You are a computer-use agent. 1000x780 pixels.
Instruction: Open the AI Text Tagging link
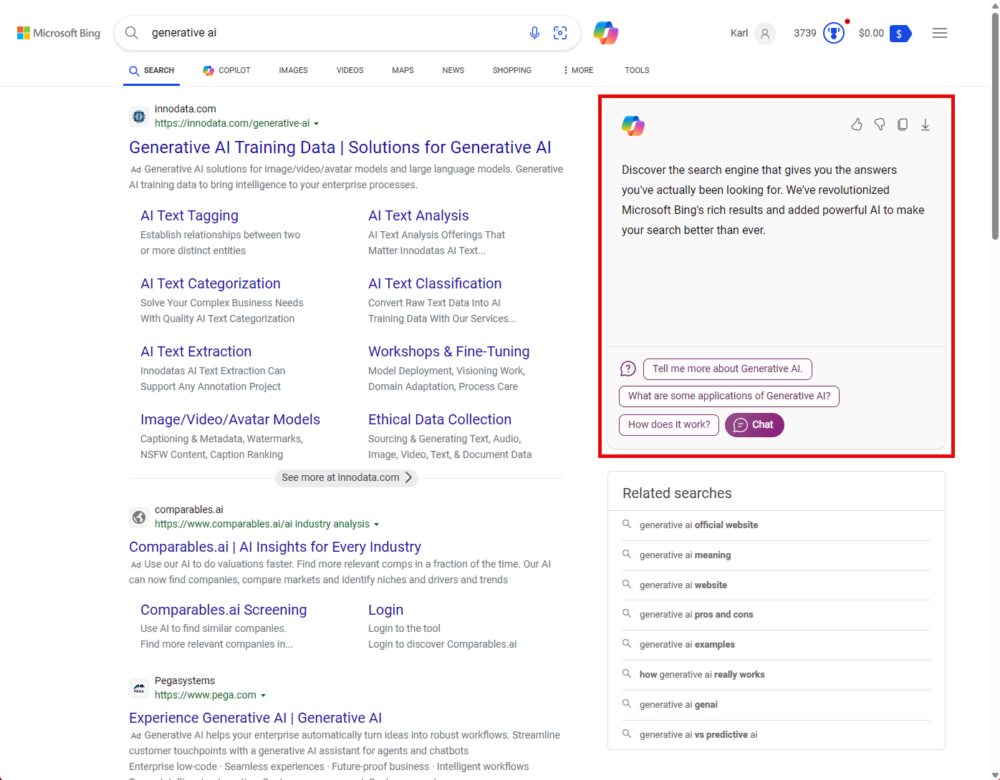point(189,216)
